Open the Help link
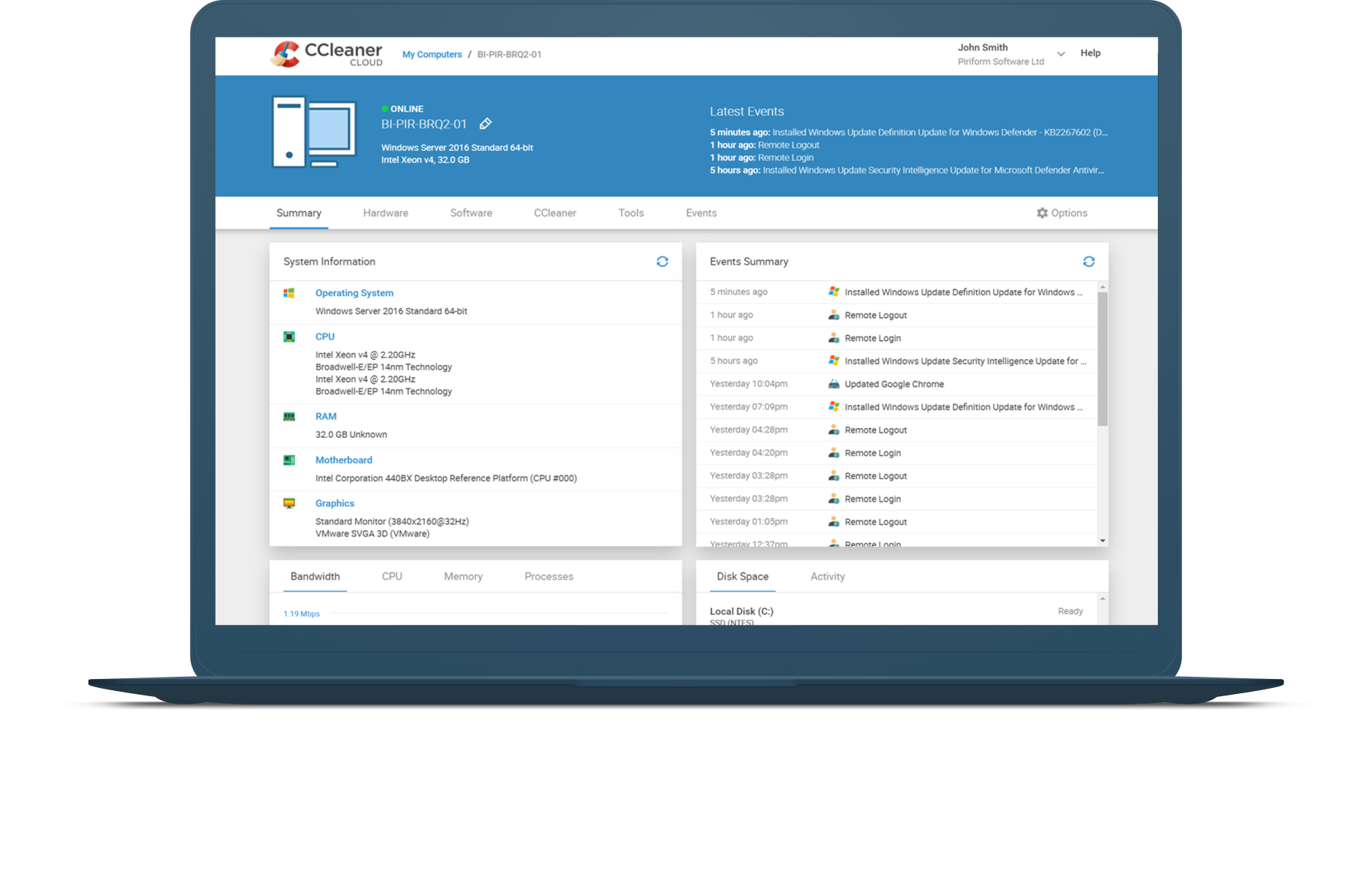The image size is (1372, 884). coord(1090,53)
